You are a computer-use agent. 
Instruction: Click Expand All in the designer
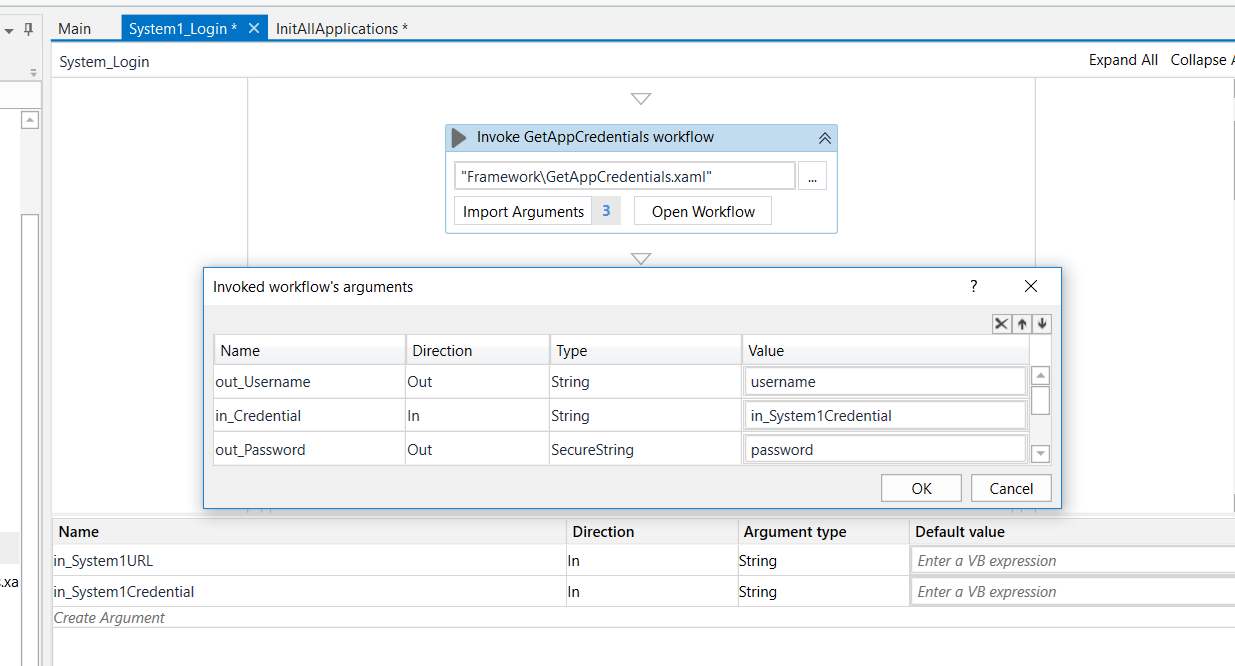(1123, 60)
